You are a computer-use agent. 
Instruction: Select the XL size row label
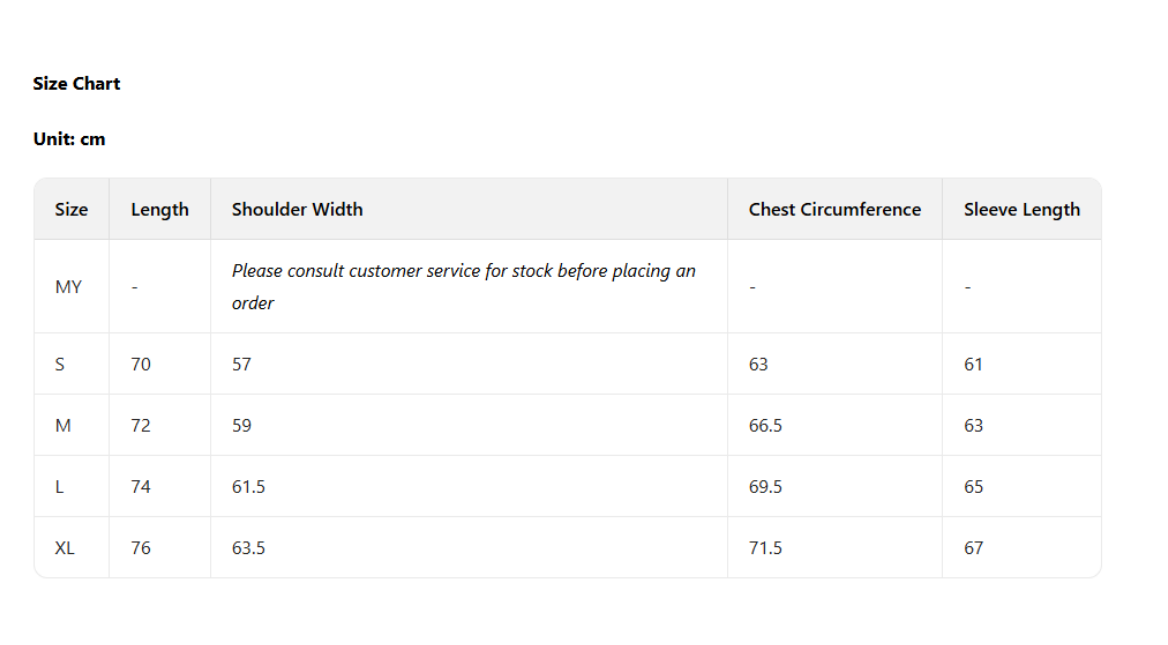click(64, 548)
